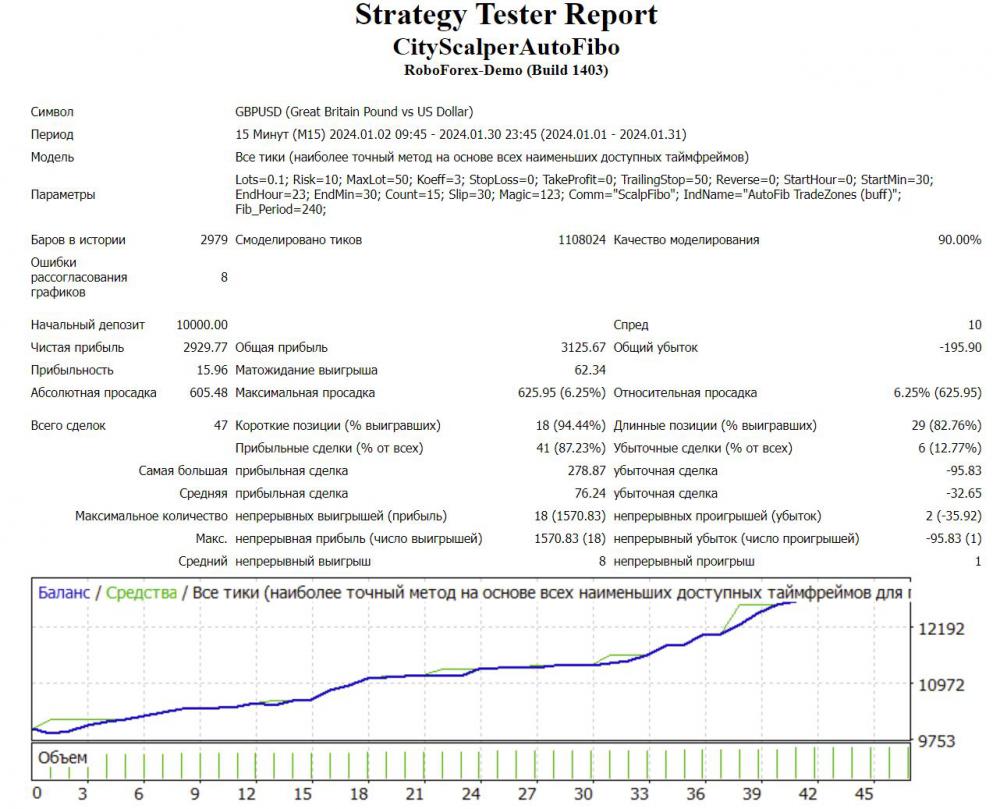Click the gross profit value 3125.67
Screen dimensions: 1000x809
click(583, 348)
